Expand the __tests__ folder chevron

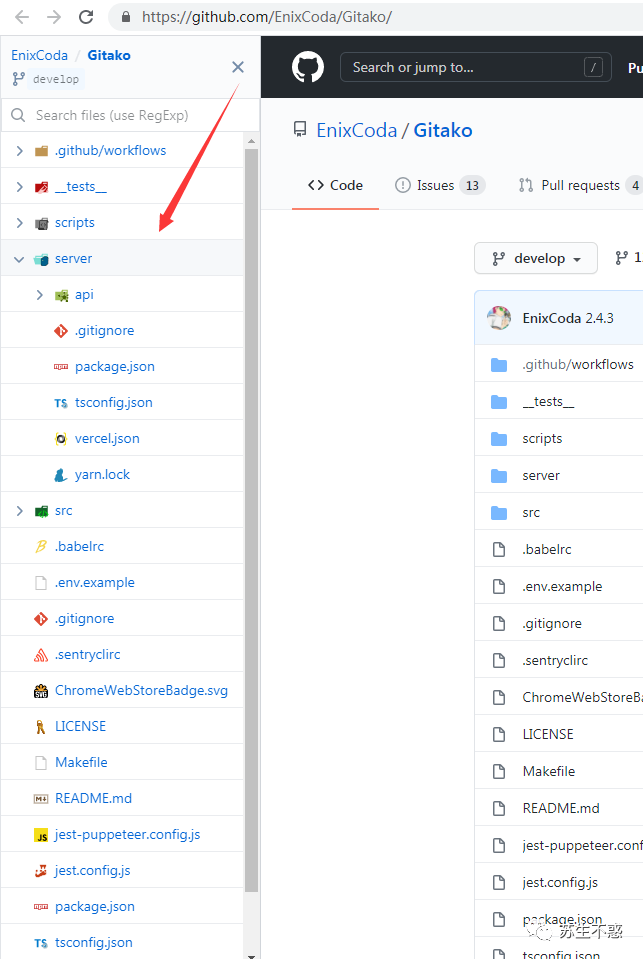point(20,187)
